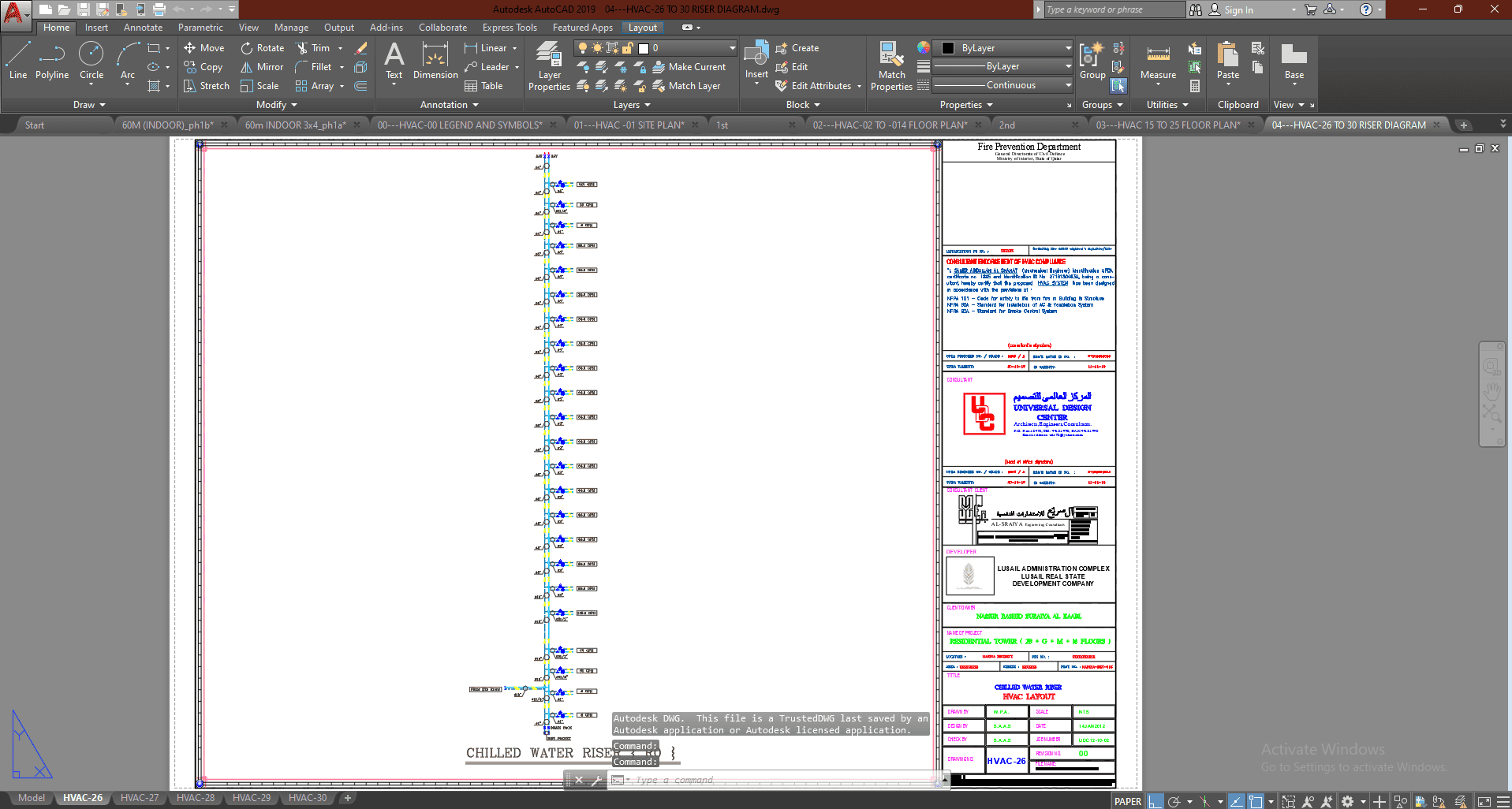Click the Text annotation tool

394,61
